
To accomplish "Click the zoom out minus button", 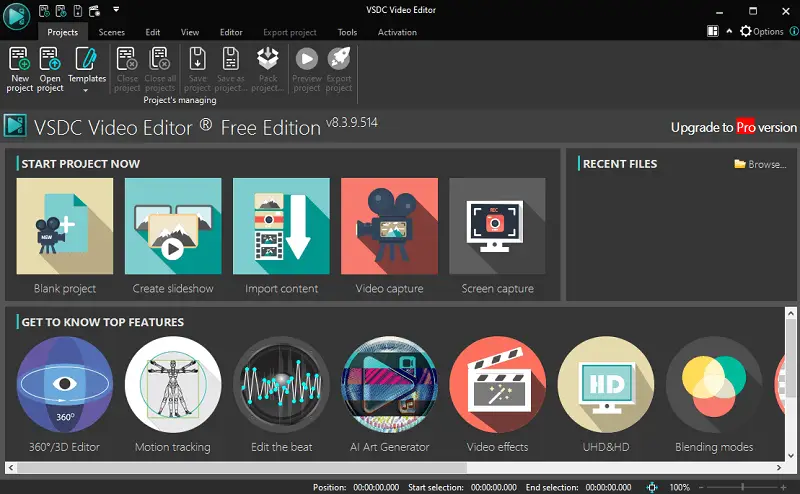I will pyautogui.click(x=701, y=487).
